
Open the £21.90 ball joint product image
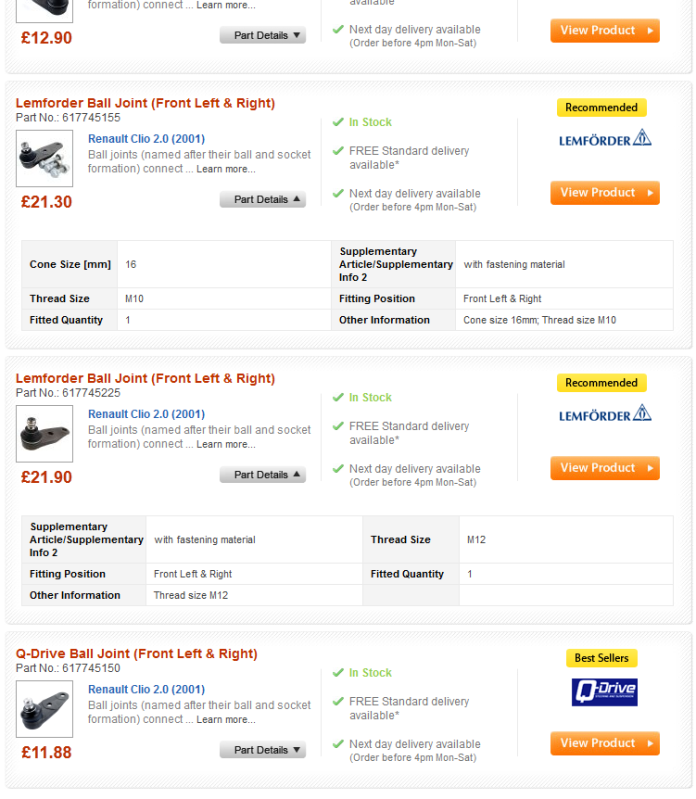click(44, 433)
